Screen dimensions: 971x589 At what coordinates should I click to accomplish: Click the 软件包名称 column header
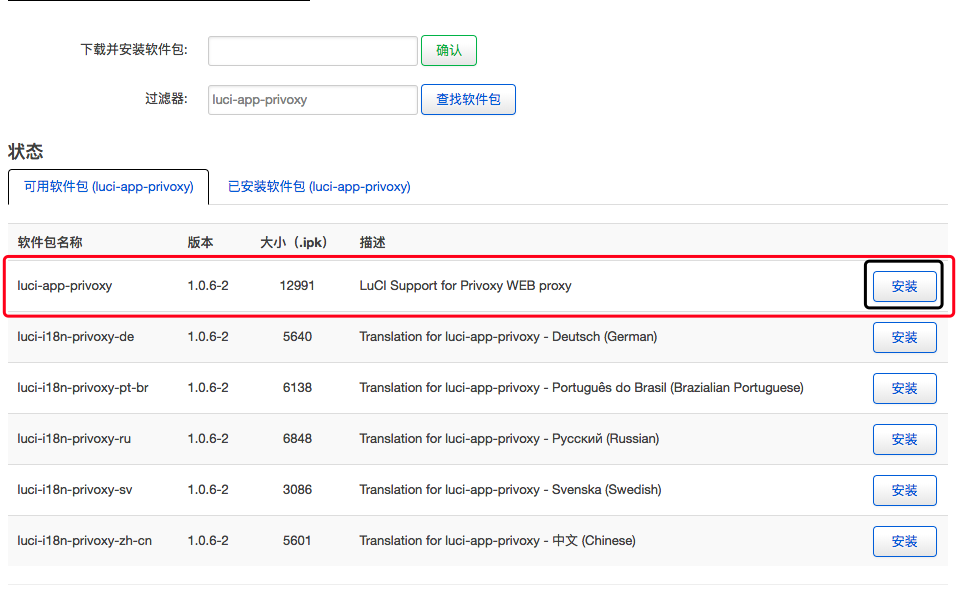click(x=50, y=242)
